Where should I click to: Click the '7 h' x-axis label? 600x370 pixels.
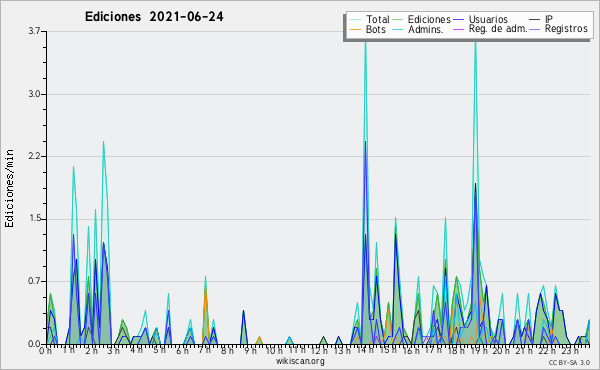coord(204,350)
